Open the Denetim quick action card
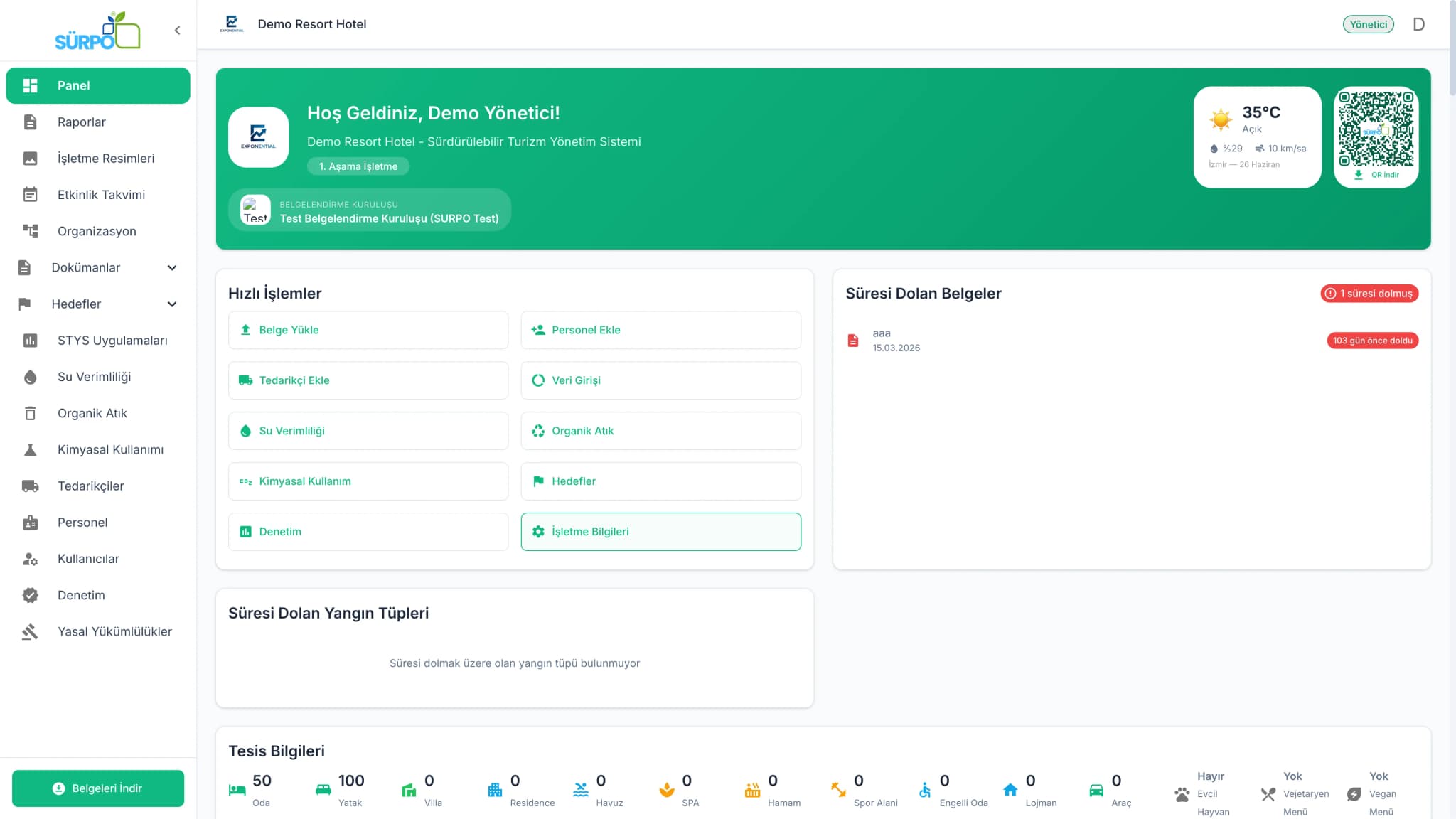The height and width of the screenshot is (819, 1456). [x=368, y=532]
